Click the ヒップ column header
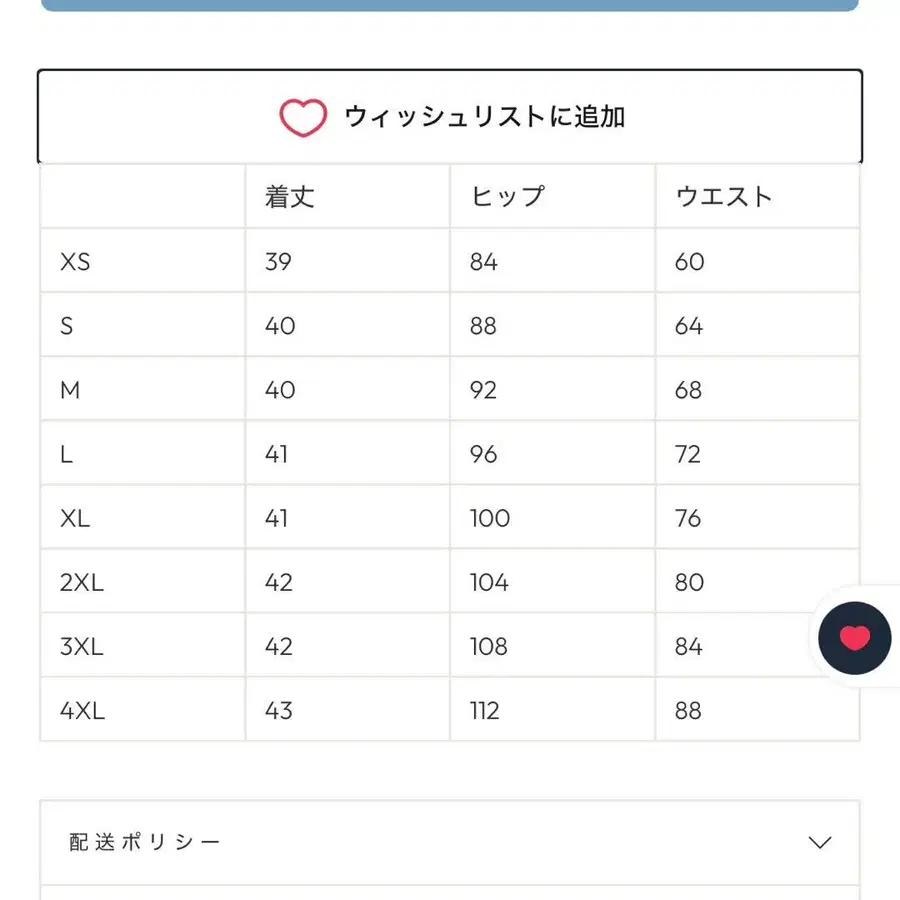Viewport: 900px width, 900px height. point(505,197)
